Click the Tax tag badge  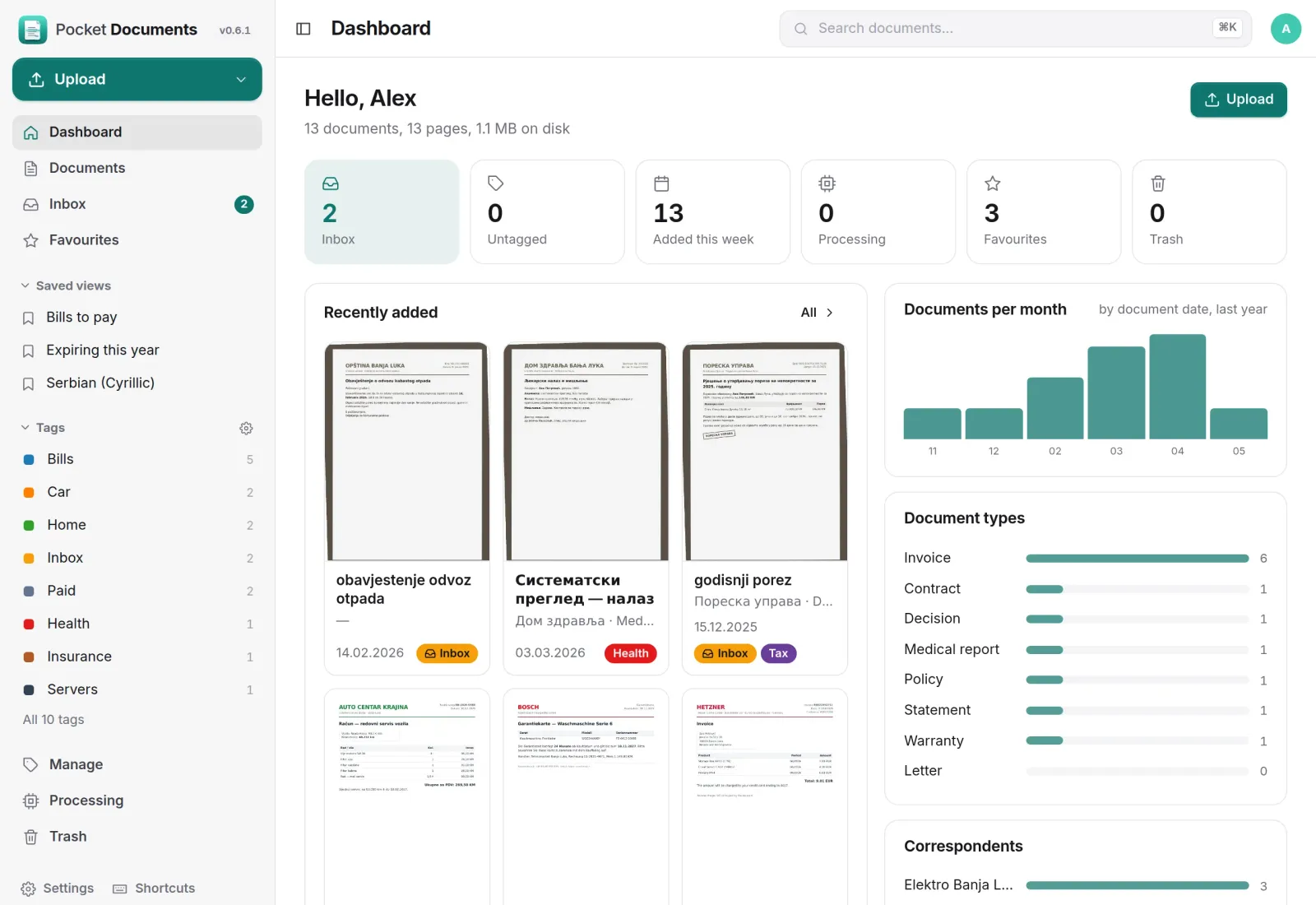point(778,653)
